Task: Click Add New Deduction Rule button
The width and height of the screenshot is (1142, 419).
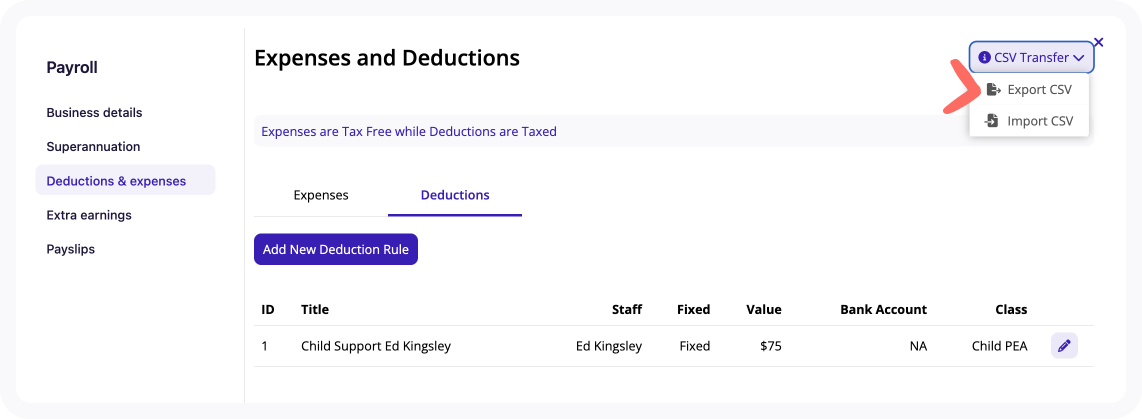Action: tap(336, 249)
